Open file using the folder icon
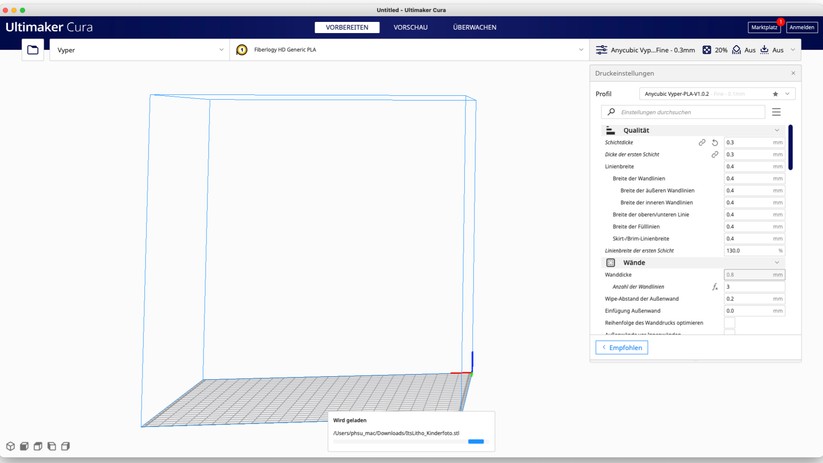823x463 pixels. [x=33, y=50]
